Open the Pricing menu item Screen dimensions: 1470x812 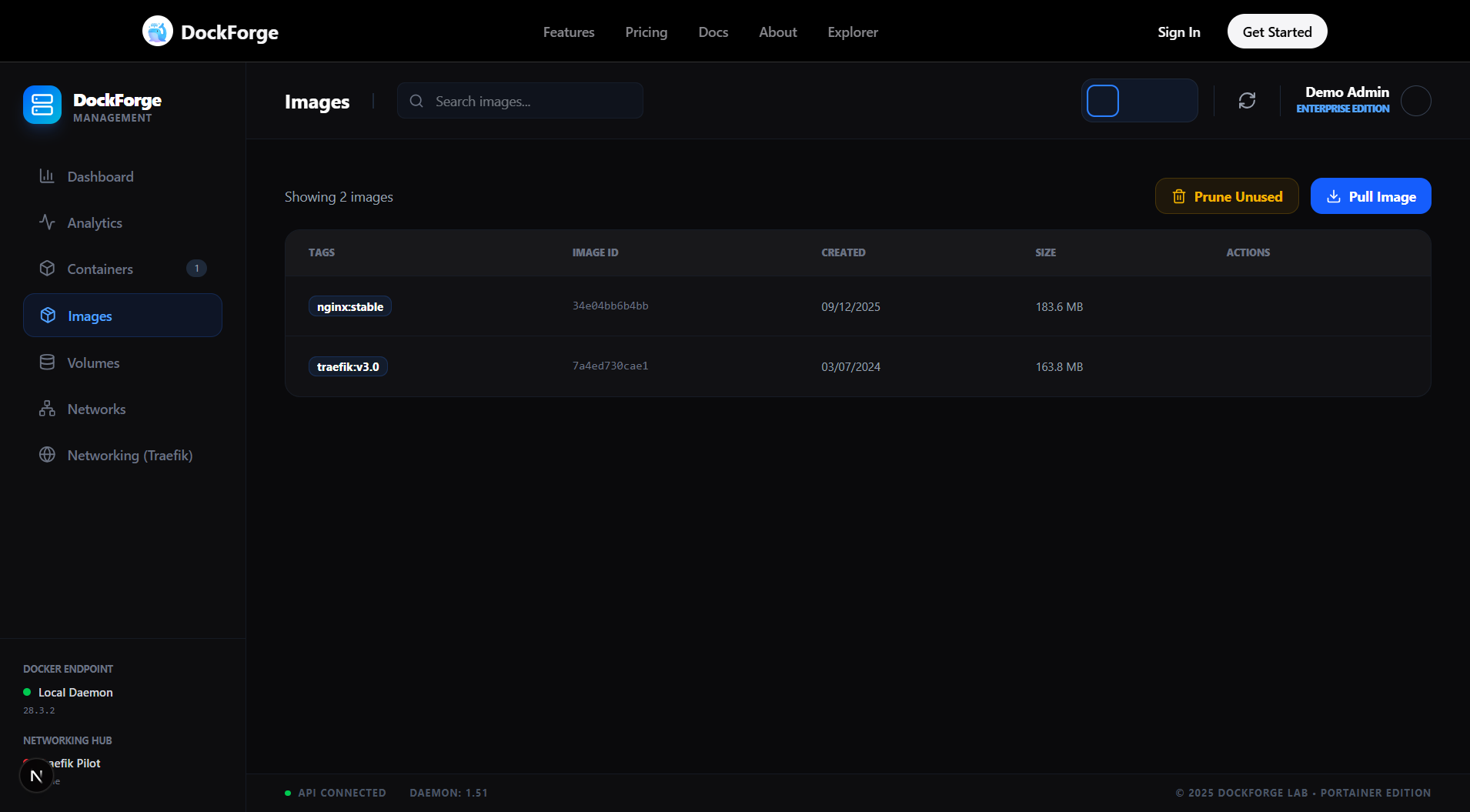tap(646, 32)
